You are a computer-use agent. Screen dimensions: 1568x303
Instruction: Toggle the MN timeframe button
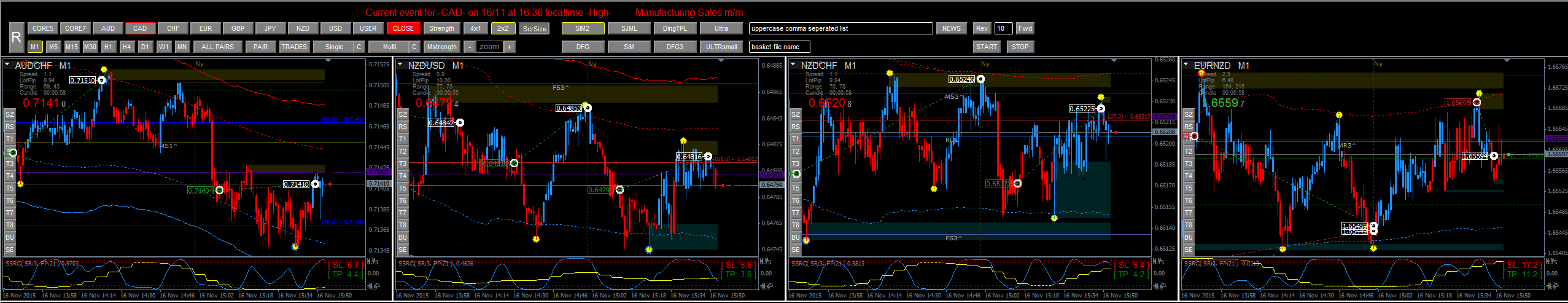click(x=182, y=47)
